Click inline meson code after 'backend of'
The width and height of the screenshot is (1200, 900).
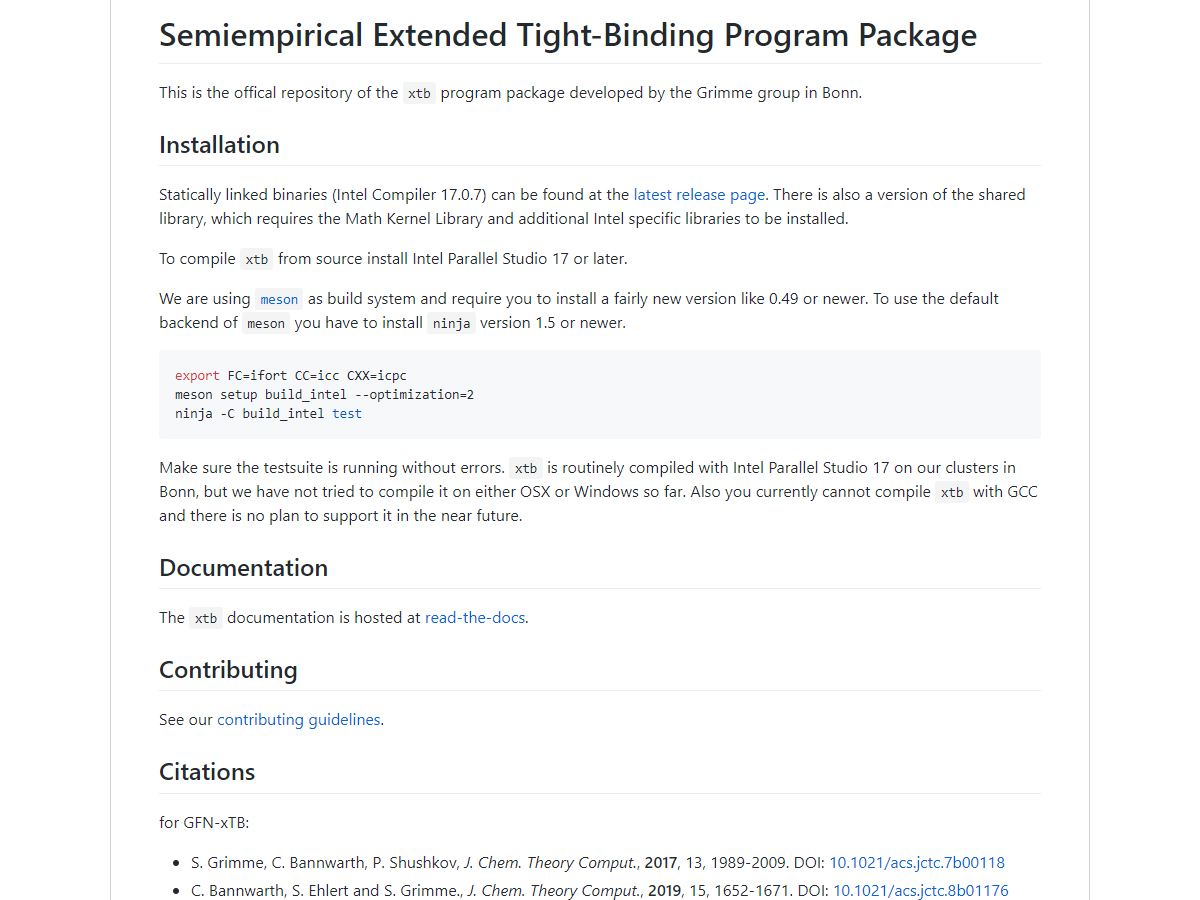tap(266, 323)
